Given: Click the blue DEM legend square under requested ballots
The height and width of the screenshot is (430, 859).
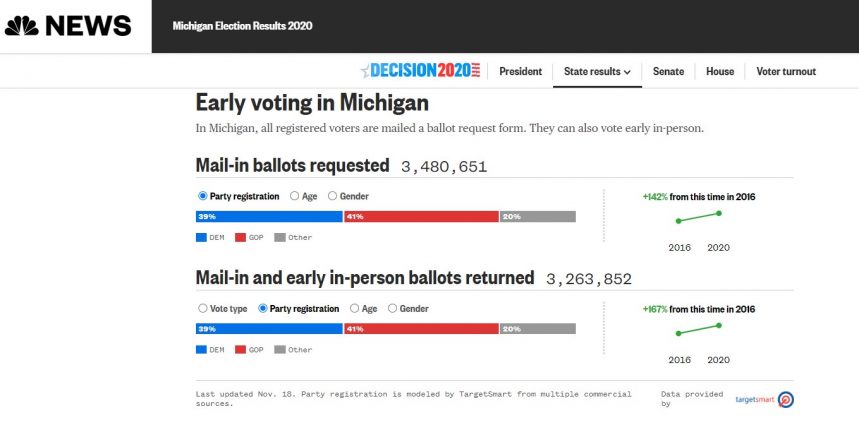Looking at the screenshot, I should pyautogui.click(x=202, y=237).
